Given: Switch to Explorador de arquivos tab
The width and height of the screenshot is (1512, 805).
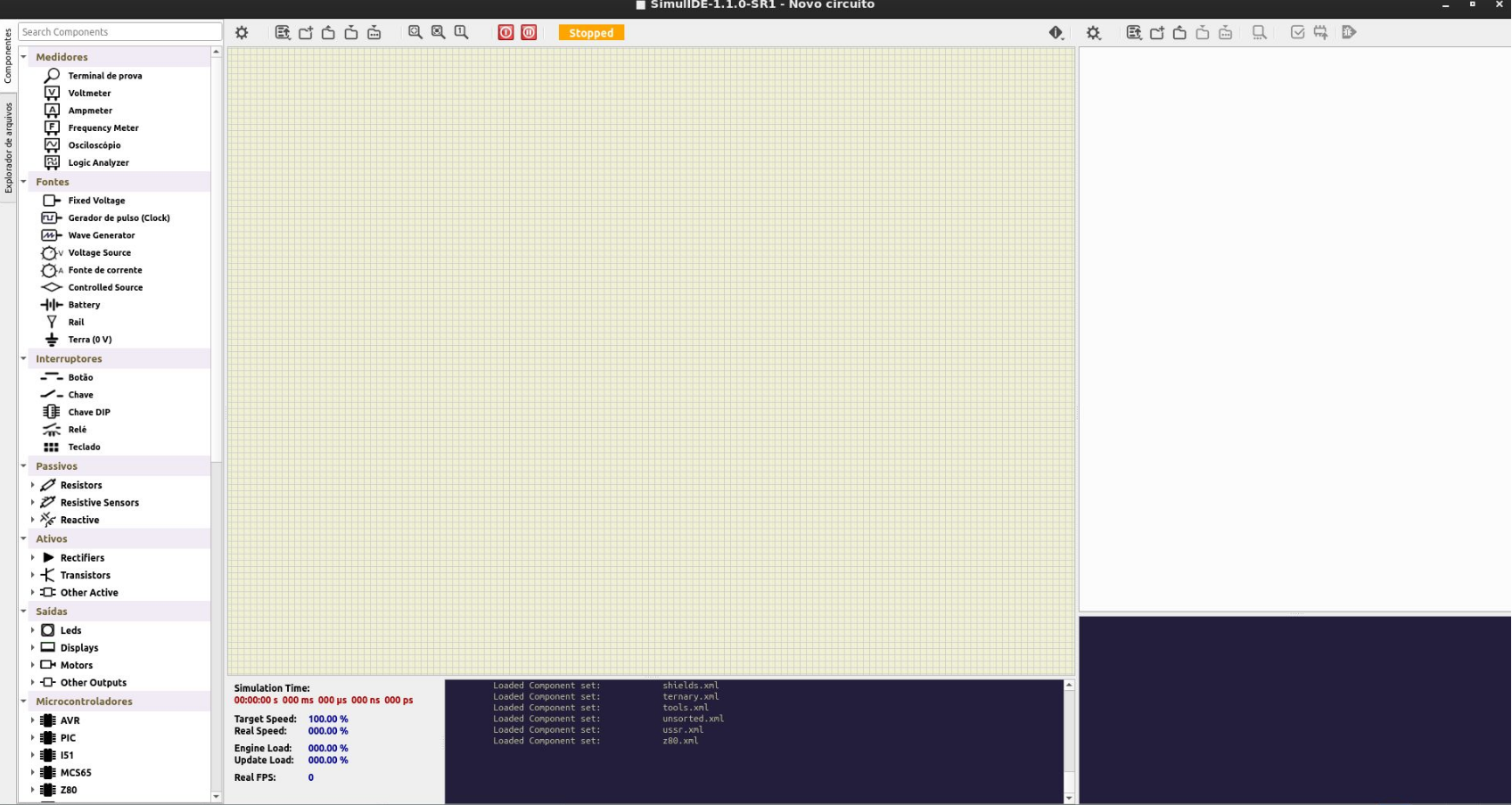Looking at the screenshot, I should [8, 148].
